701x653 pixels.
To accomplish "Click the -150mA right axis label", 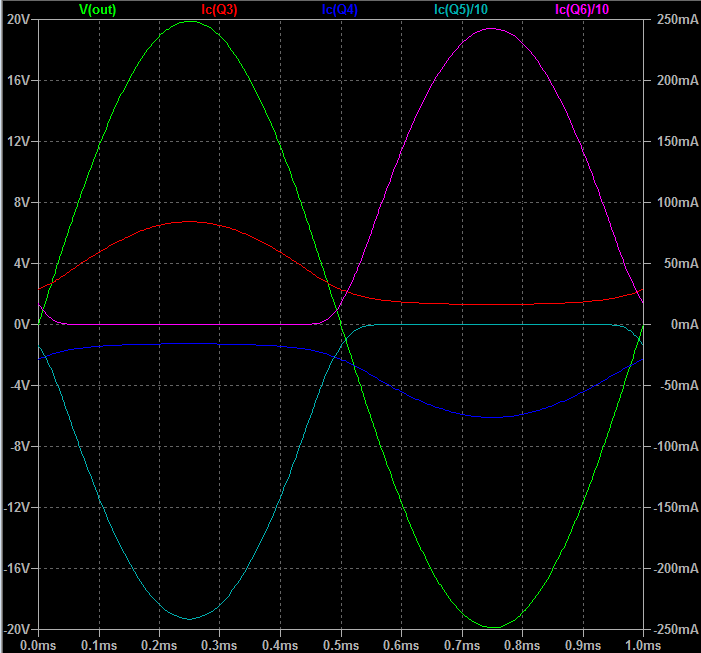I will 676,507.
